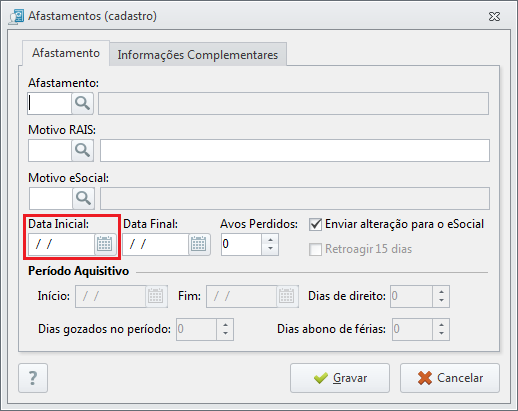Open the Motivo eSocial search magnifier
Image resolution: width=518 pixels, height=411 pixels.
(83, 198)
